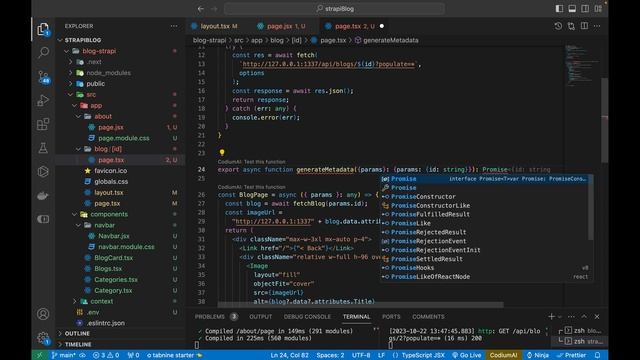Switch to DEBUG CONSOLE panel tab
Image resolution: width=640 pixels, height=360 pixels.
pos(307,317)
